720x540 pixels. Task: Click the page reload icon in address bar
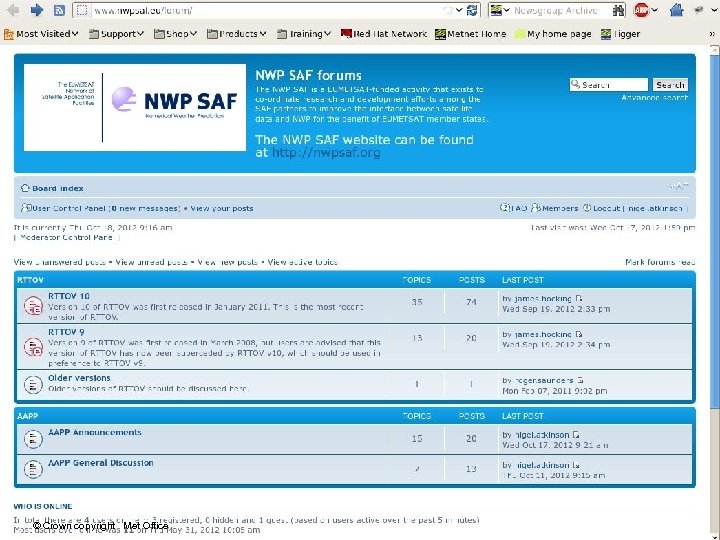point(472,10)
